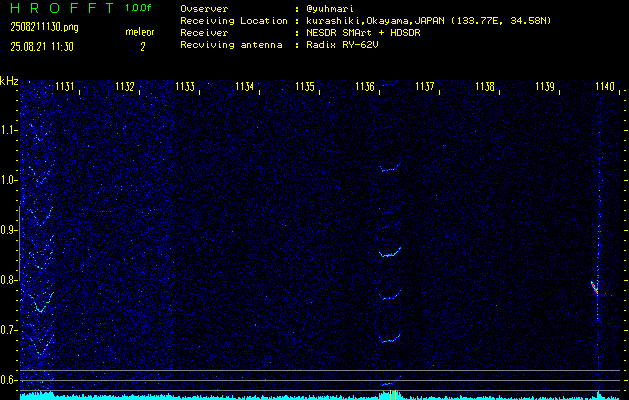
Task: Click the observer name @yuhmari
Action: [330, 9]
